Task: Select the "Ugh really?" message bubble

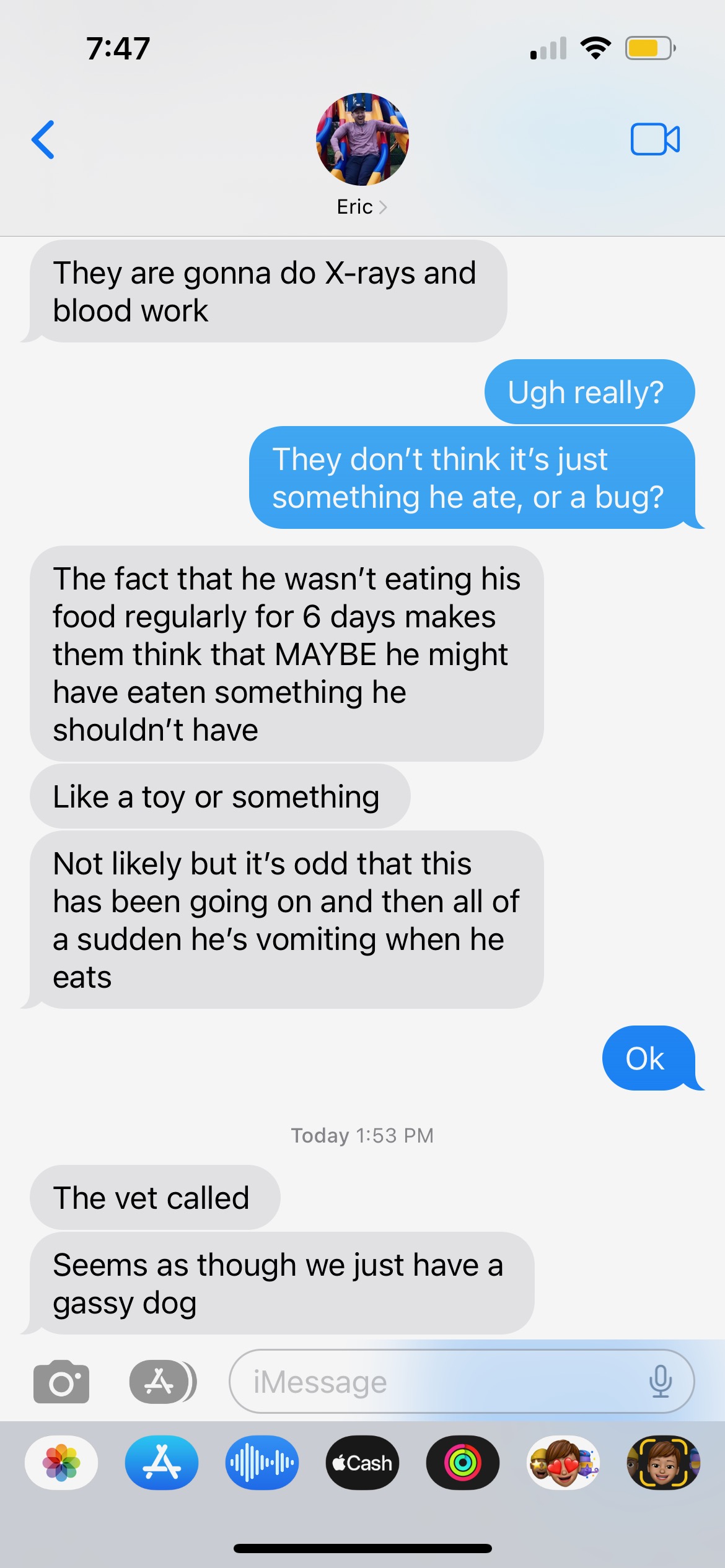Action: pyautogui.click(x=590, y=392)
